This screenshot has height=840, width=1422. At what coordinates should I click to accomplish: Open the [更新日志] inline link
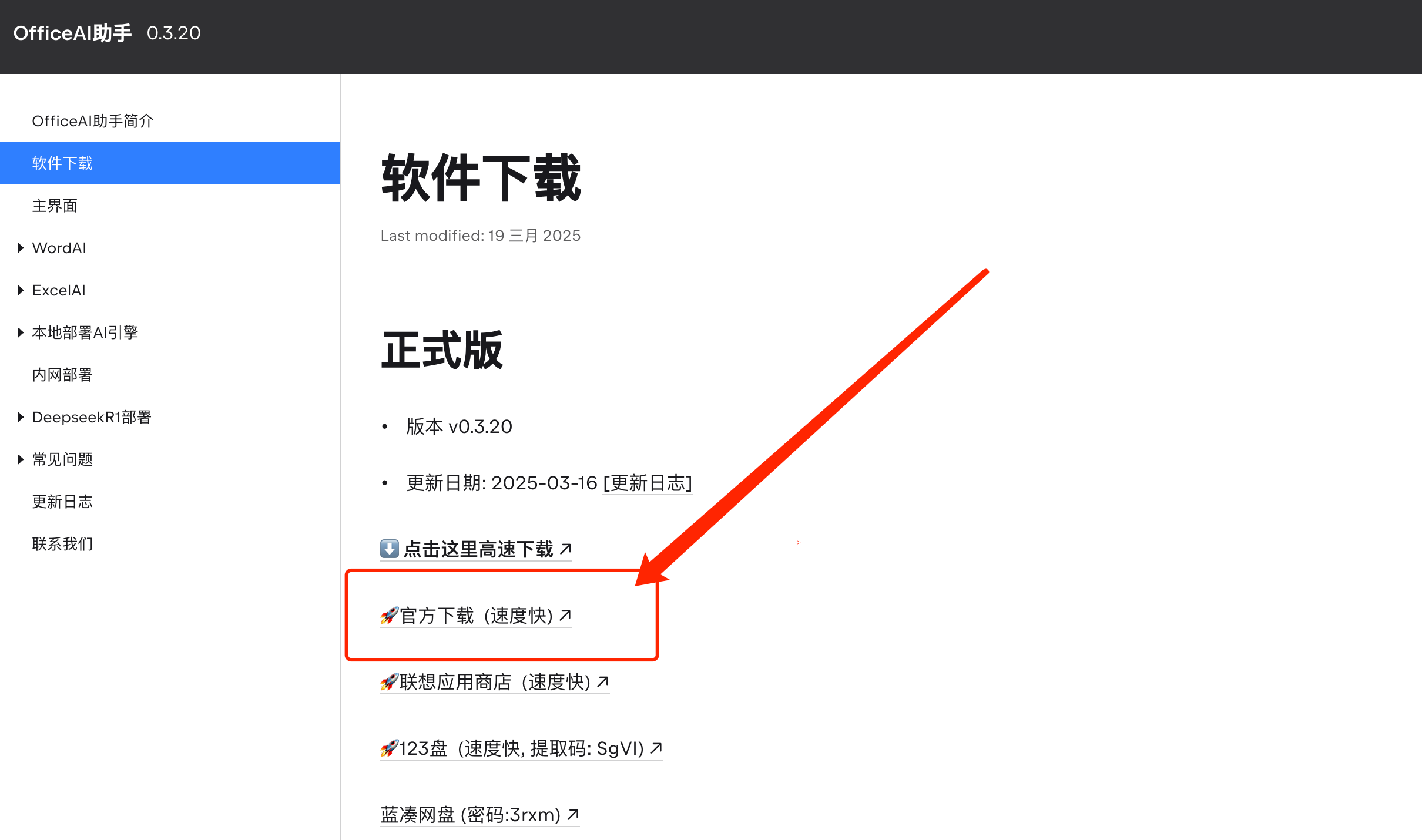[x=648, y=483]
